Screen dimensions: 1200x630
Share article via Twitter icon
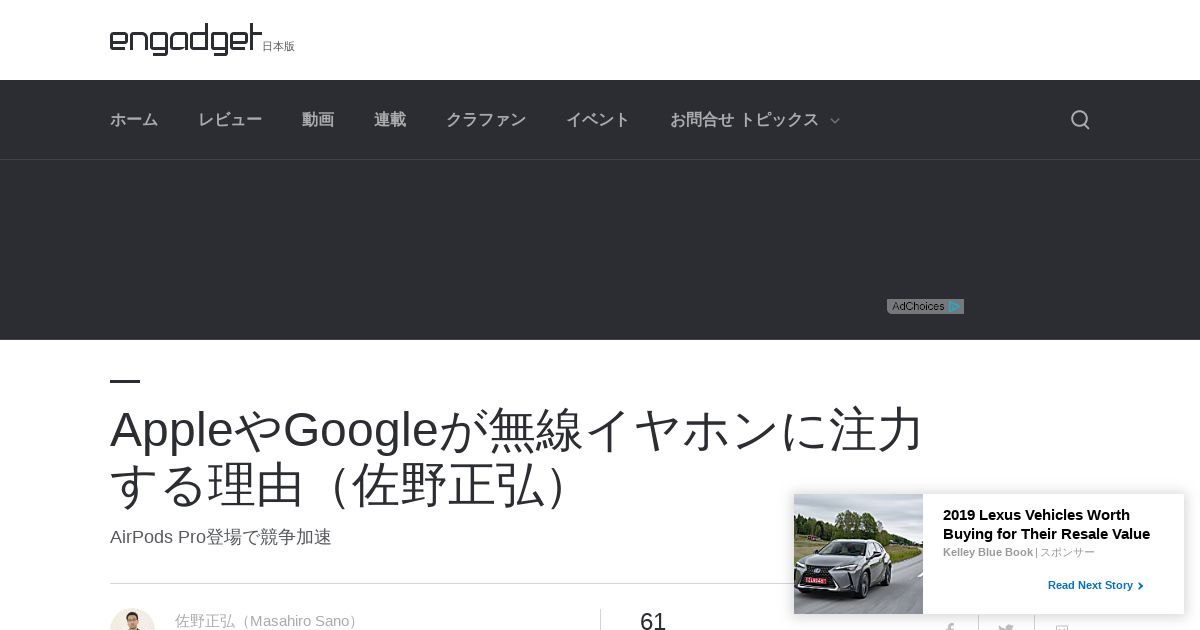coord(1006,627)
